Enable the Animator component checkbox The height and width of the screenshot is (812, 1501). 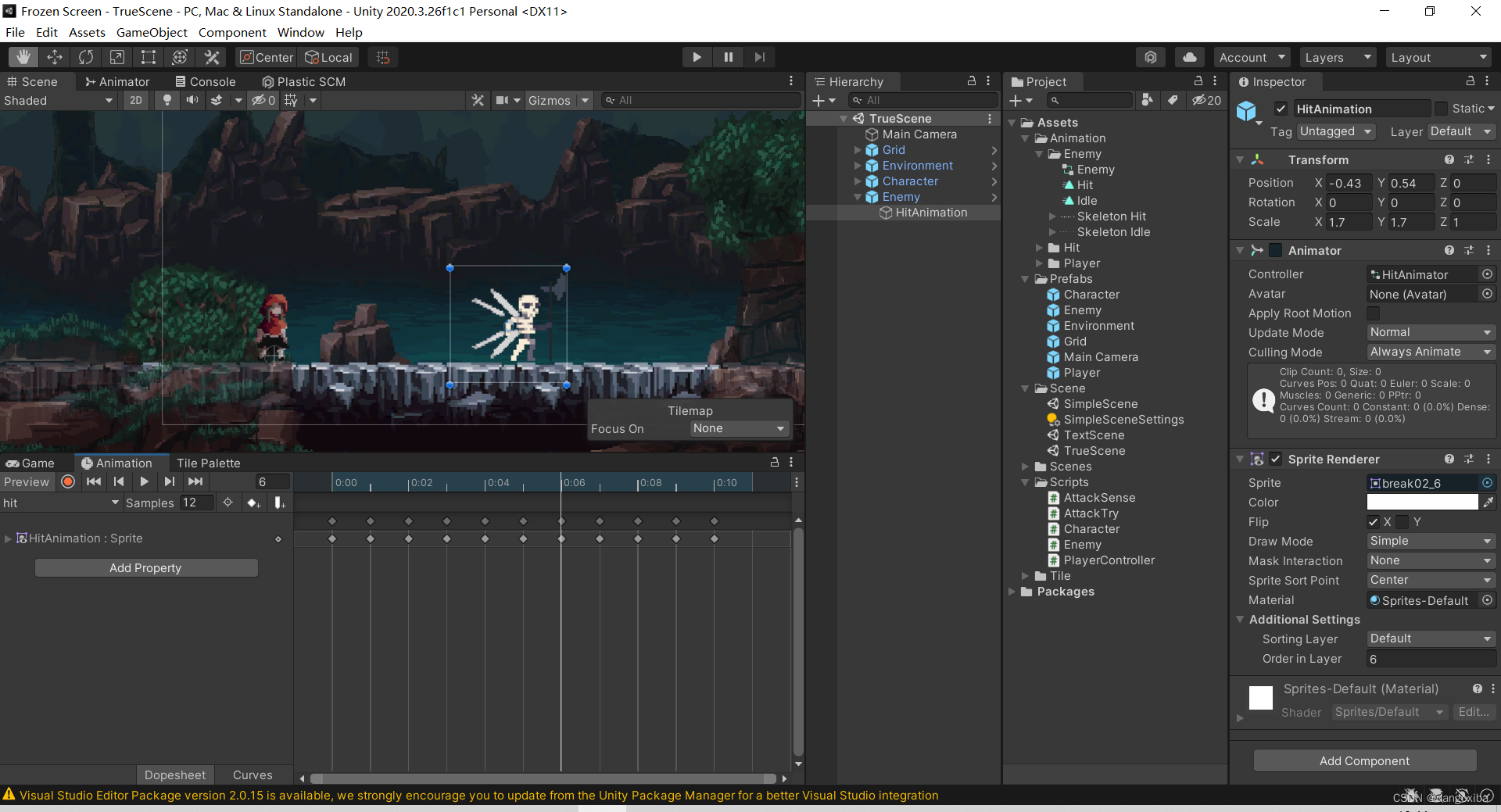(x=1276, y=250)
